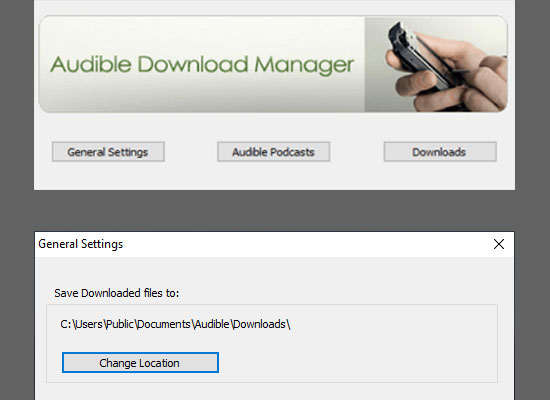Open the Downloads button
This screenshot has width=550, height=400.
[x=440, y=152]
